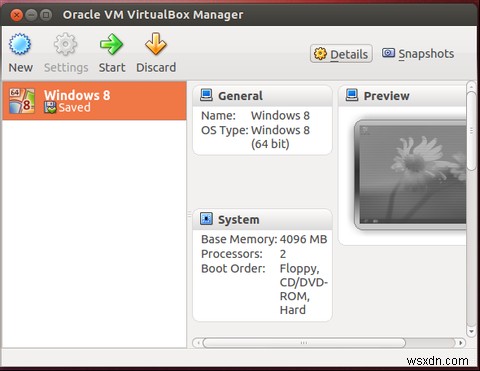This screenshot has height=371, width=480.
Task: Discard saved state with orange down arrow
Action: [156, 44]
